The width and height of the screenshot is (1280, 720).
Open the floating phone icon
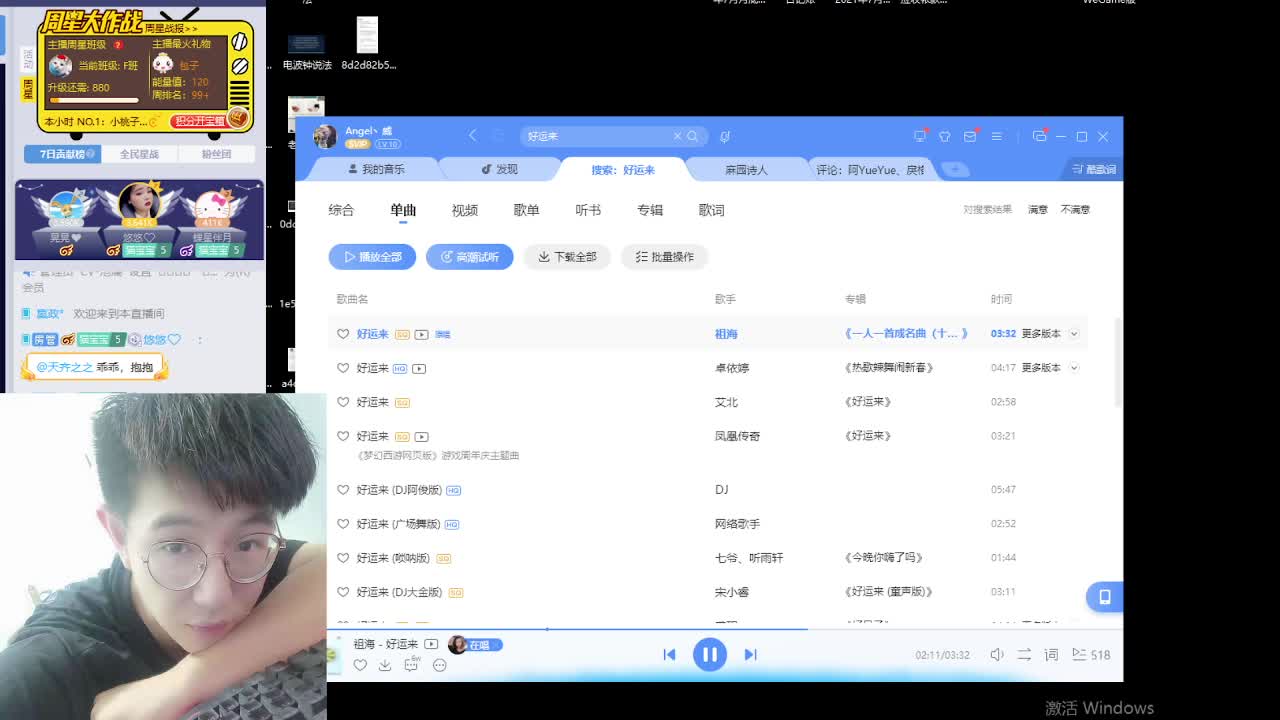pyautogui.click(x=1104, y=597)
